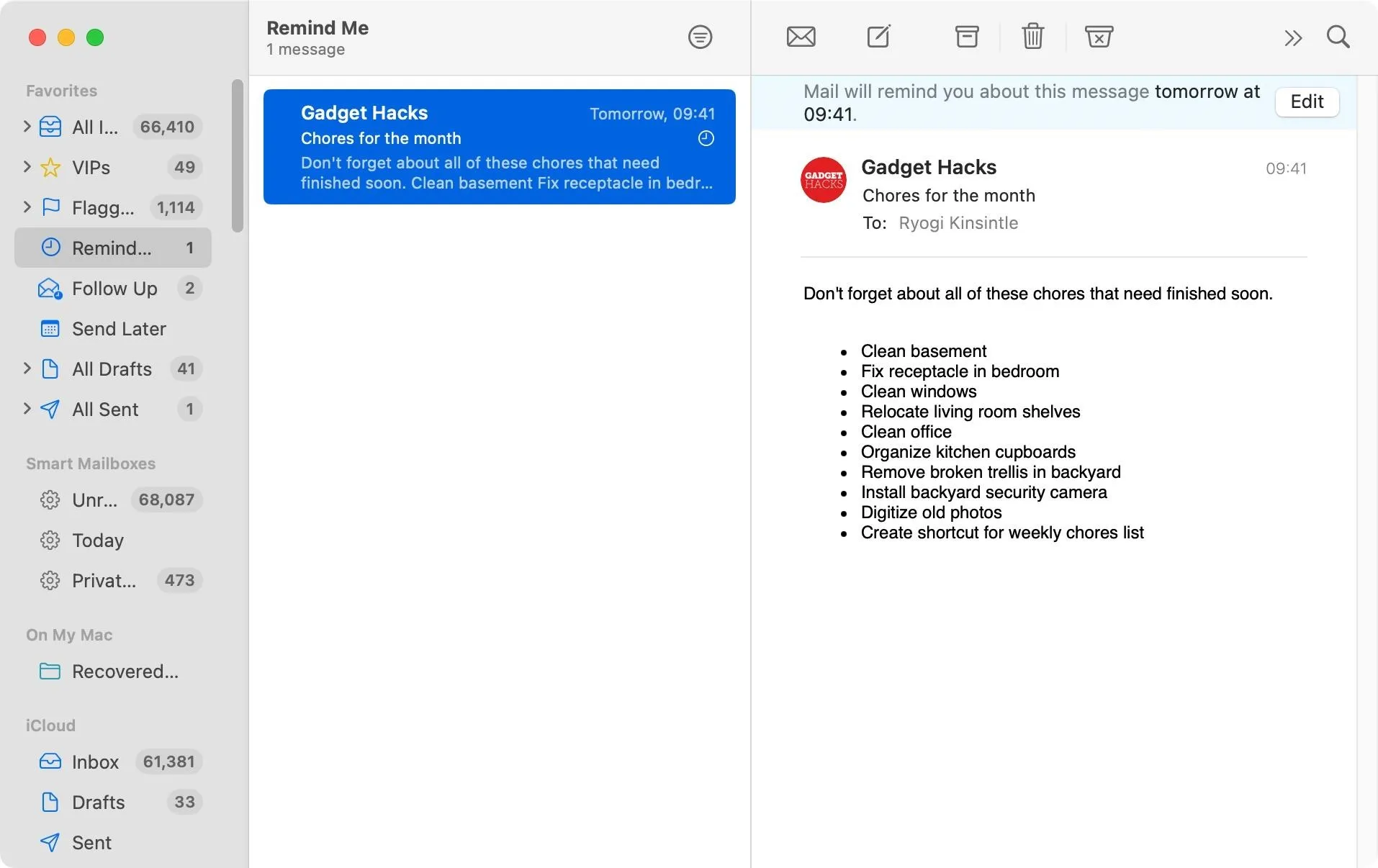Click the Recovered folder icon

[50, 672]
